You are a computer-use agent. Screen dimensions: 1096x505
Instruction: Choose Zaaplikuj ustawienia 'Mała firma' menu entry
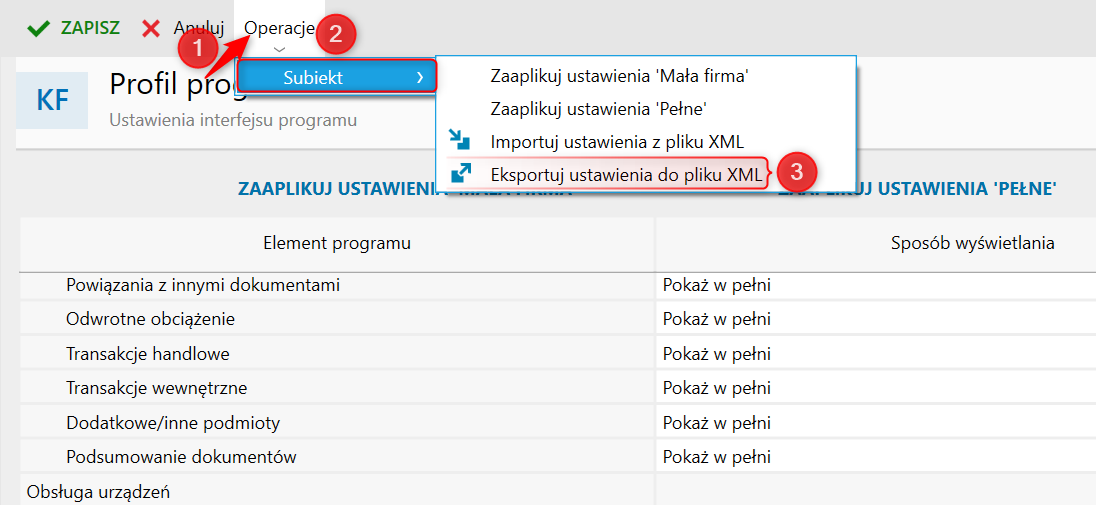(620, 76)
